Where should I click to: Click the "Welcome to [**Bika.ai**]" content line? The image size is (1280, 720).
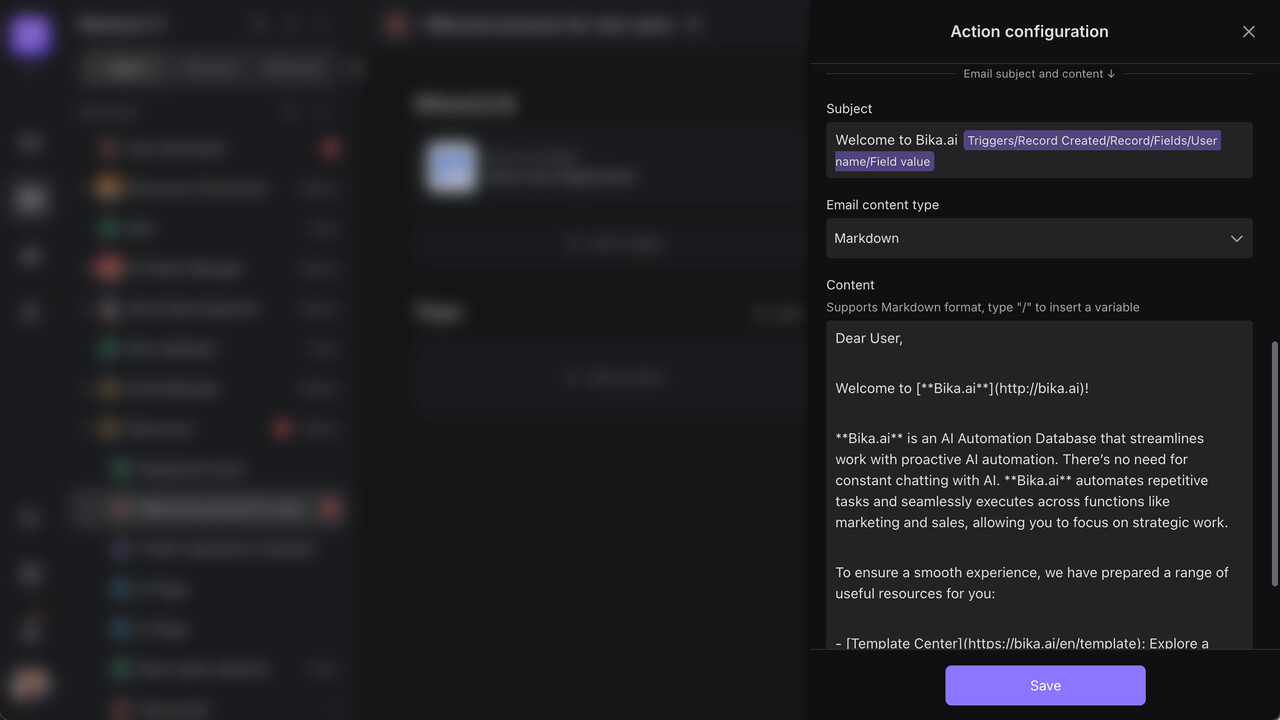pos(962,389)
